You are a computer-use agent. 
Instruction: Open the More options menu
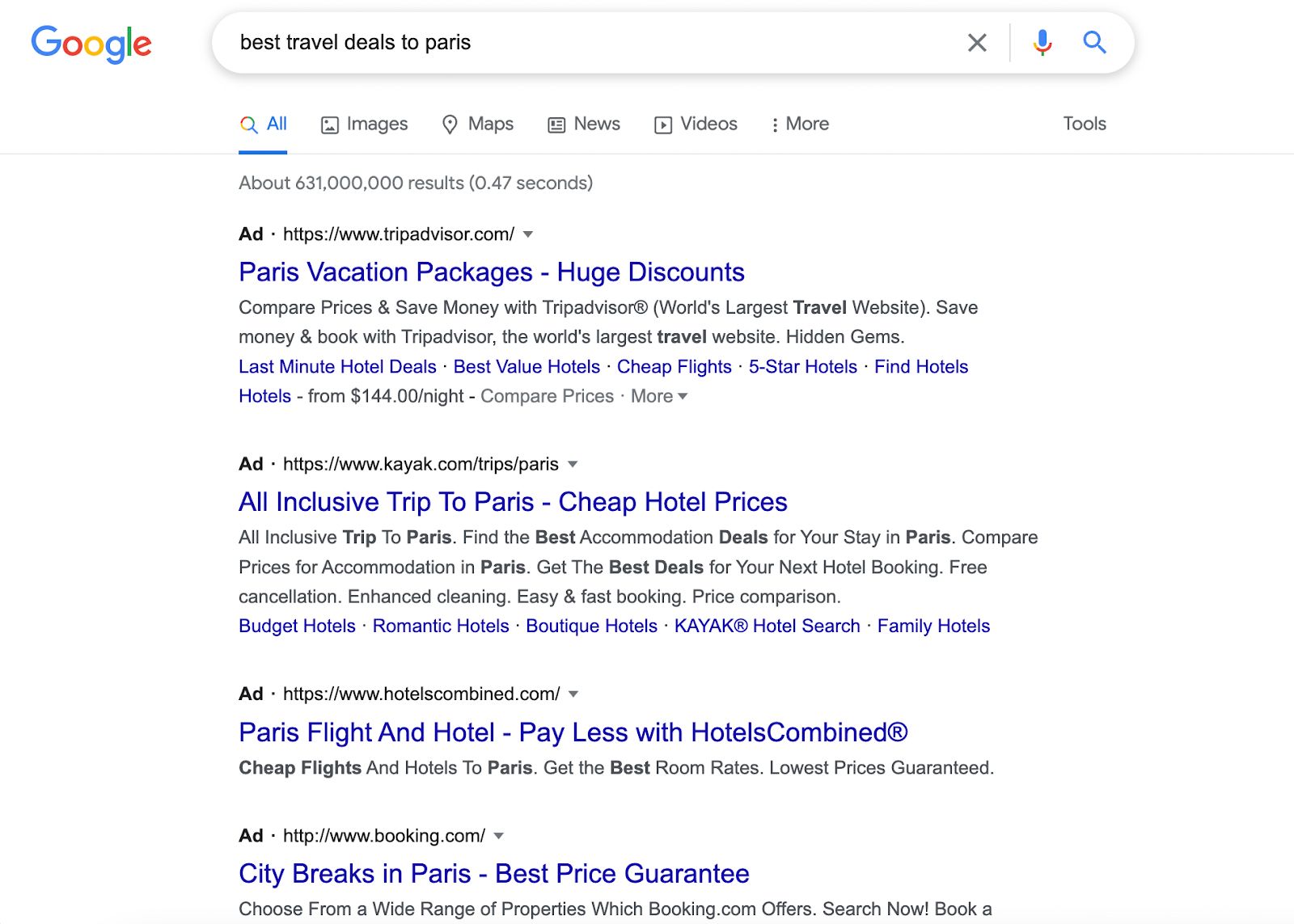[800, 124]
